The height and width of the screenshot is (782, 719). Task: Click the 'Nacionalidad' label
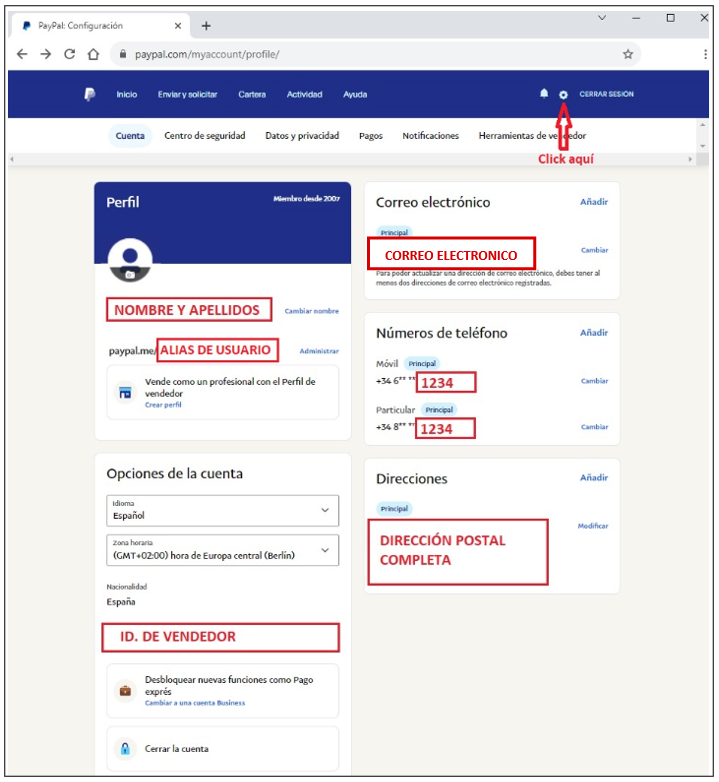pyautogui.click(x=127, y=586)
